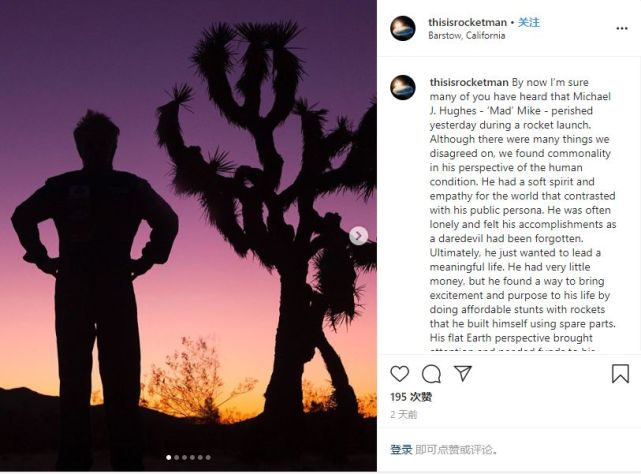This screenshot has width=641, height=474.
Task: Click the 登录 login link
Action: click(401, 450)
